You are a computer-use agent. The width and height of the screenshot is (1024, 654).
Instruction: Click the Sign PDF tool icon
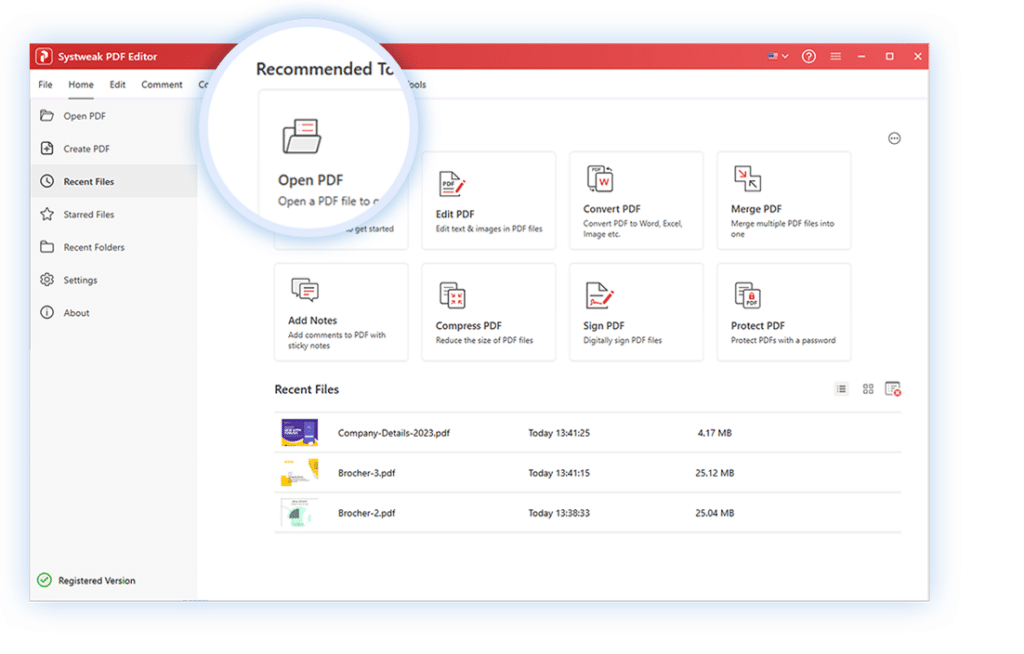[x=600, y=295]
